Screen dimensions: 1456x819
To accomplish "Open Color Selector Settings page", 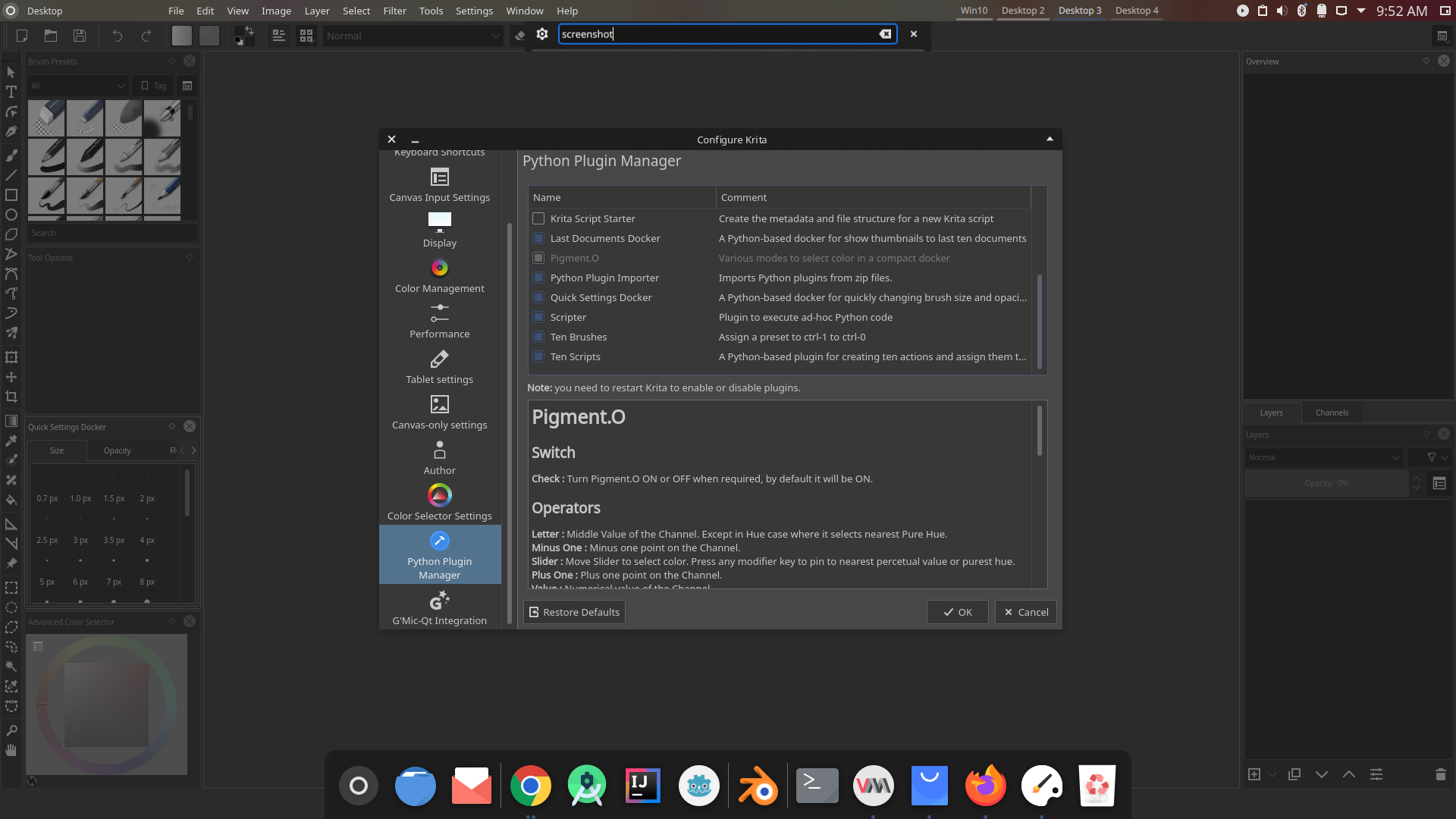I will point(440,504).
